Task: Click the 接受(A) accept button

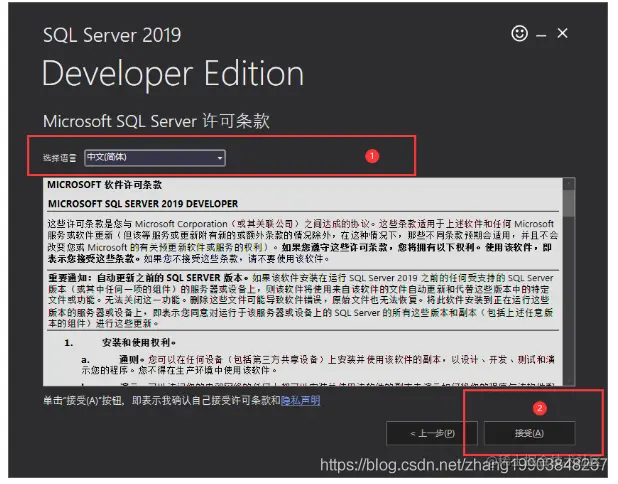Action: [529, 434]
